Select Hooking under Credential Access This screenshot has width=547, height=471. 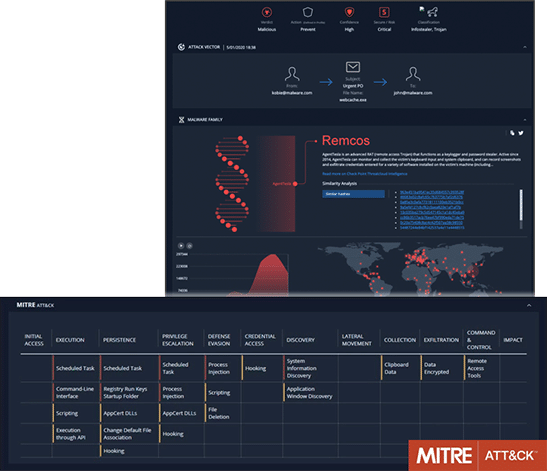point(255,368)
